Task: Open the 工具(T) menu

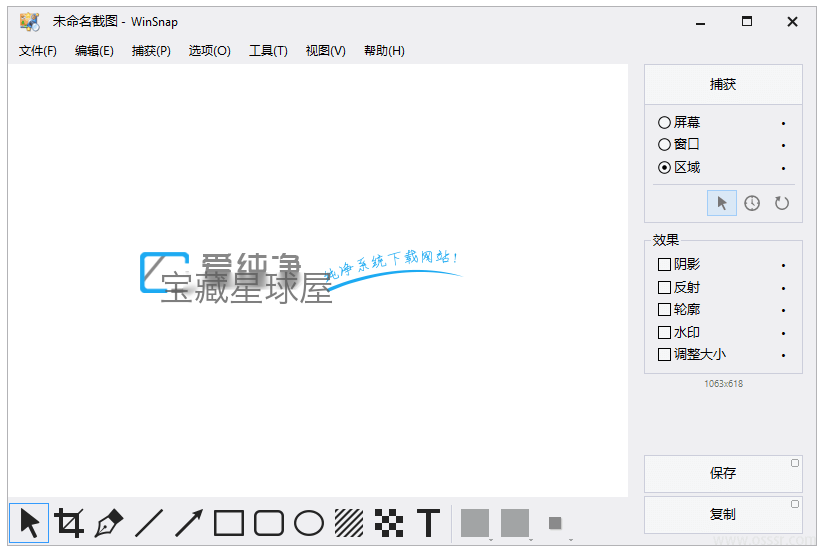Action: point(268,50)
